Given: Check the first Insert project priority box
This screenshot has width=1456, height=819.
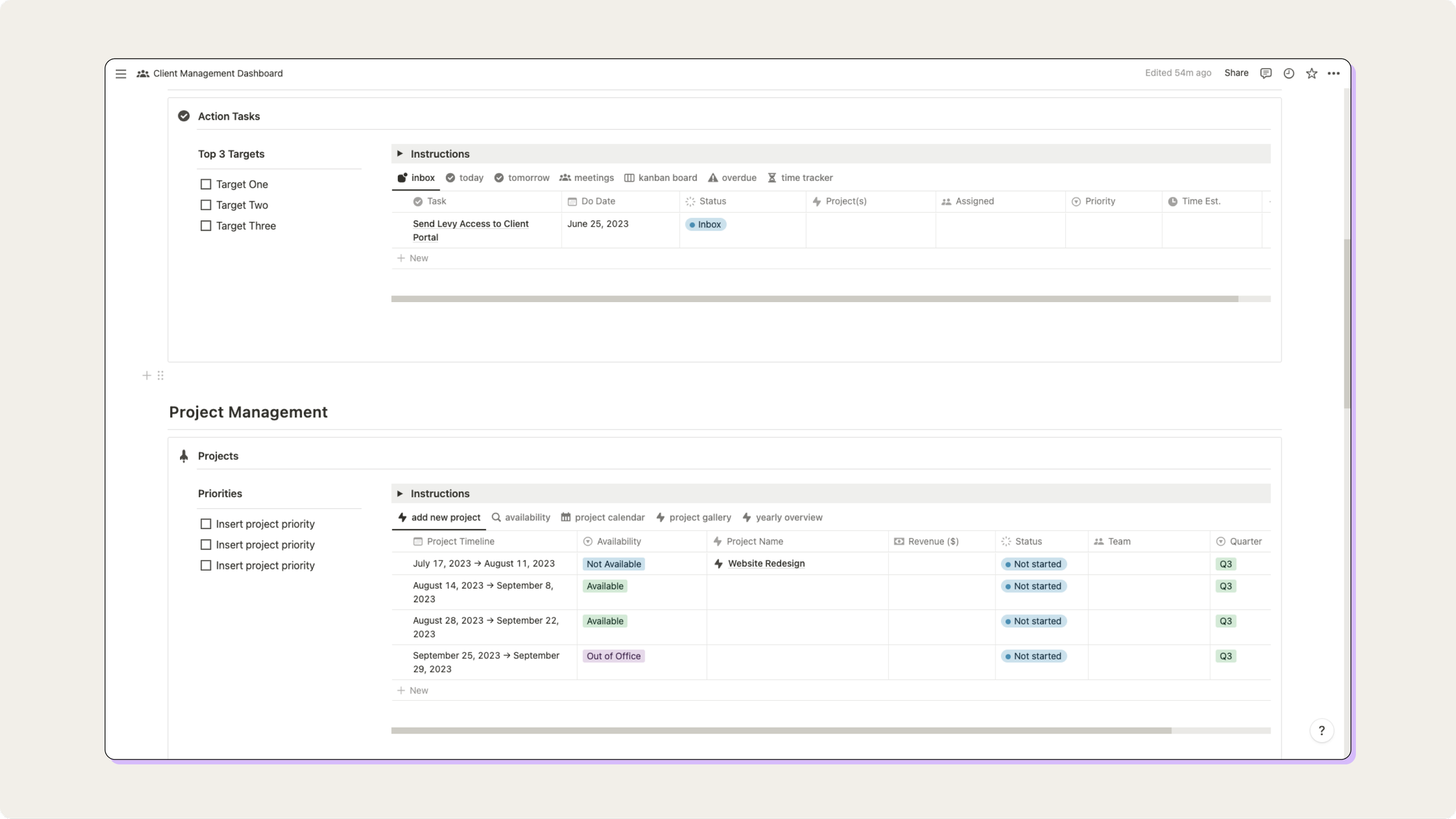Looking at the screenshot, I should [206, 524].
